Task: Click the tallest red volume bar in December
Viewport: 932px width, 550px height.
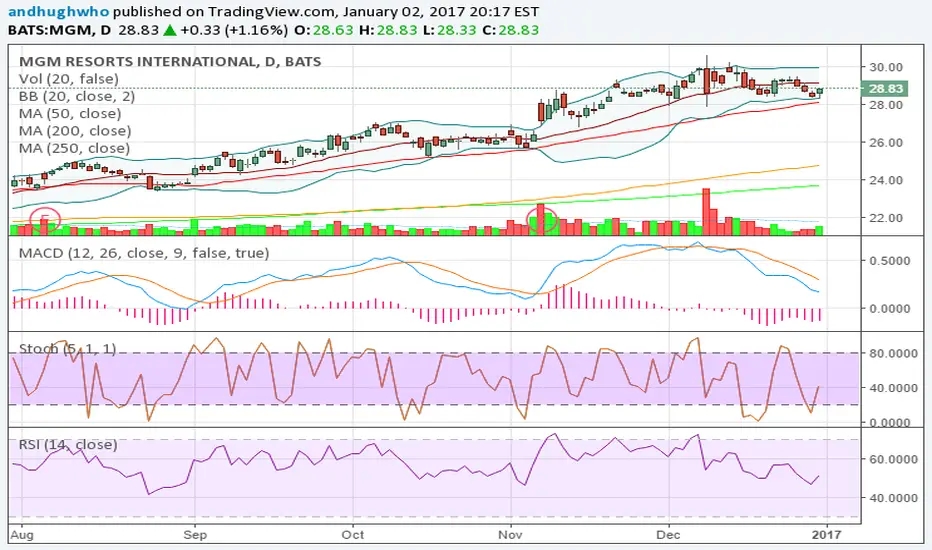Action: [x=706, y=211]
